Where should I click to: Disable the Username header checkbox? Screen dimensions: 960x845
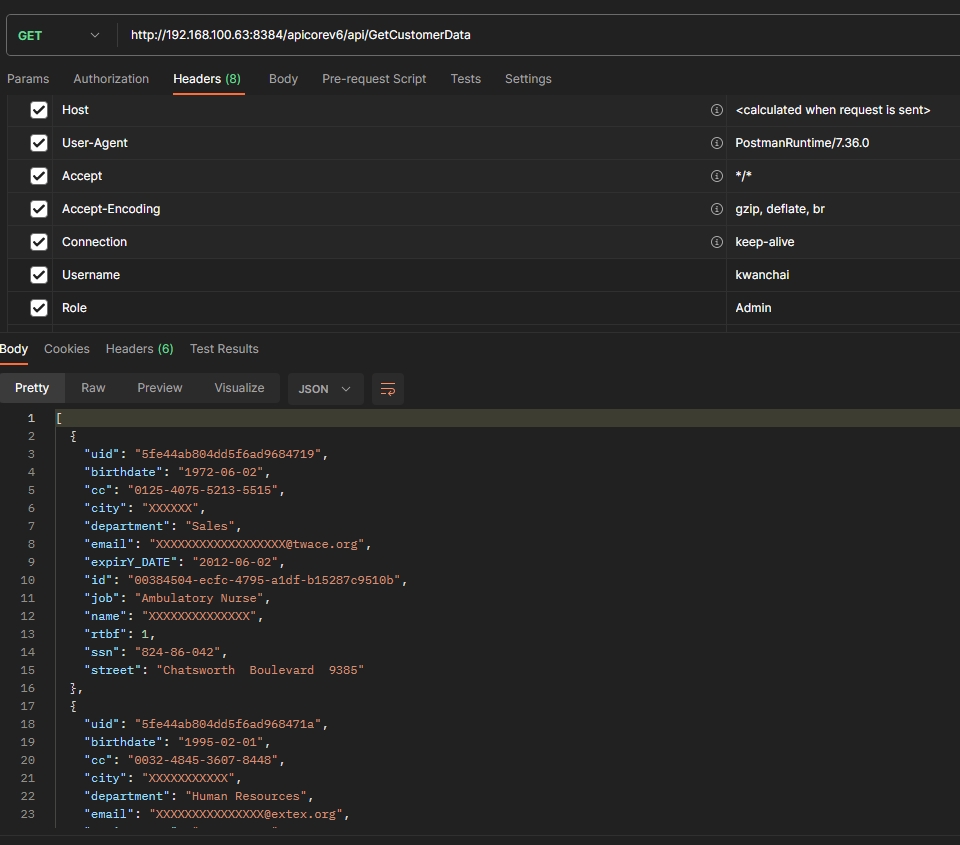[x=39, y=275]
